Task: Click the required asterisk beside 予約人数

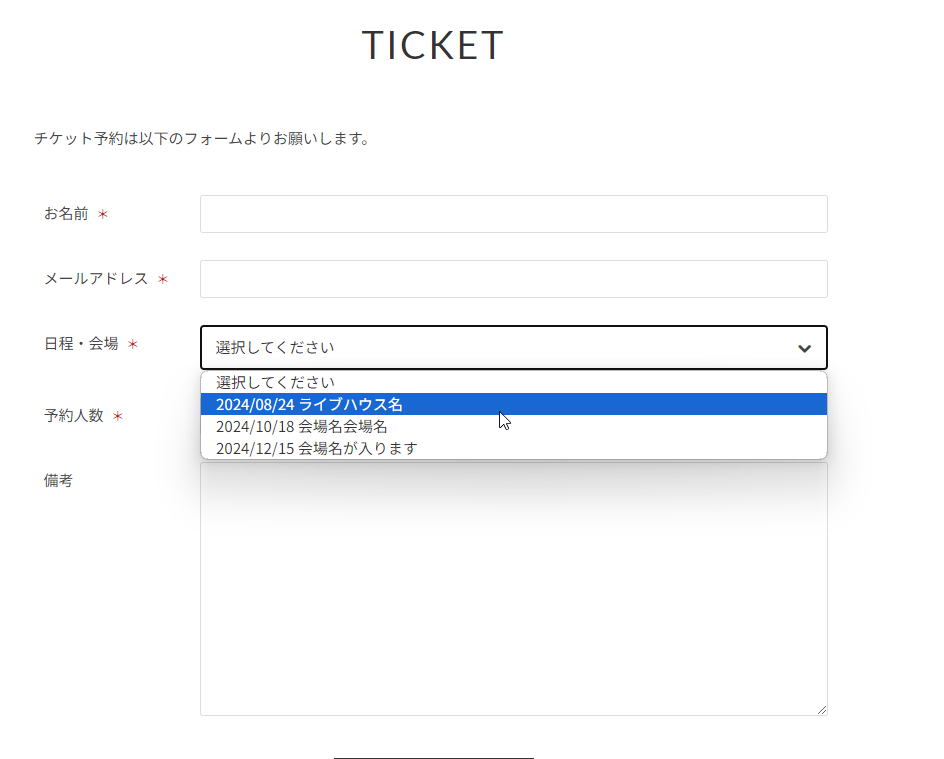Action: point(115,417)
